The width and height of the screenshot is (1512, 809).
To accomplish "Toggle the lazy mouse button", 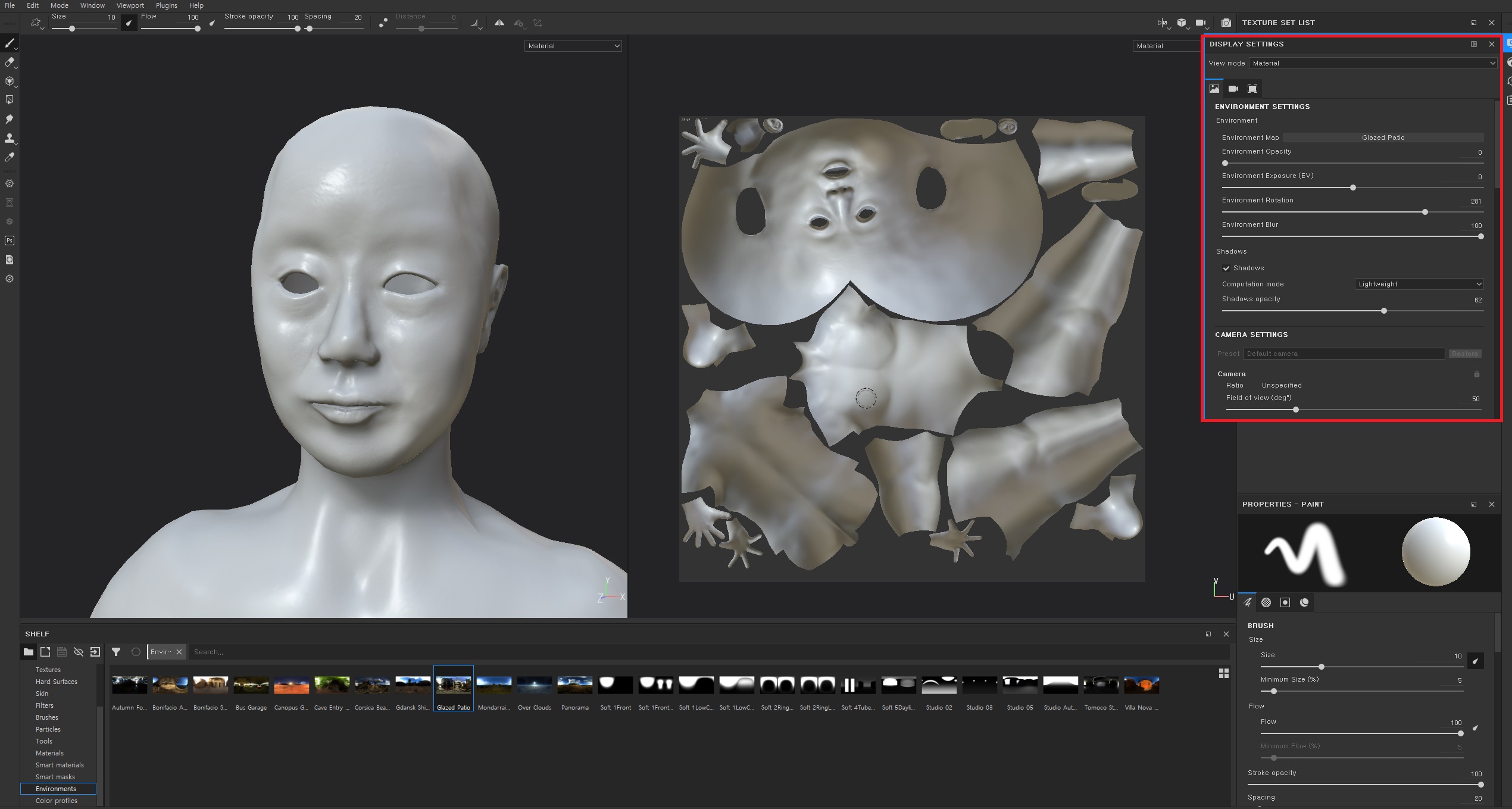I will [383, 23].
